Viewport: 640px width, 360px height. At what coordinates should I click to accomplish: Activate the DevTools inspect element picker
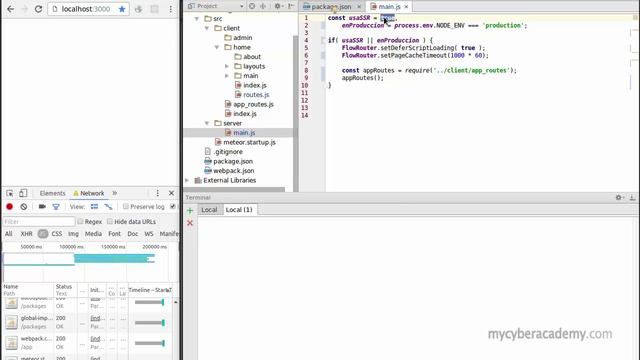pyautogui.click(x=10, y=193)
